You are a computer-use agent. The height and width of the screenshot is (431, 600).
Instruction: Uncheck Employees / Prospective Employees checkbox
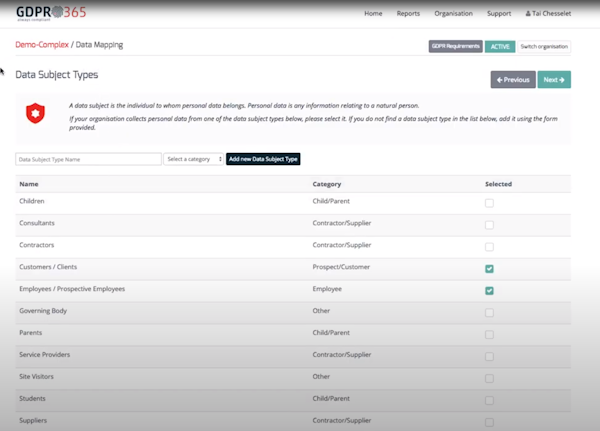coord(489,290)
